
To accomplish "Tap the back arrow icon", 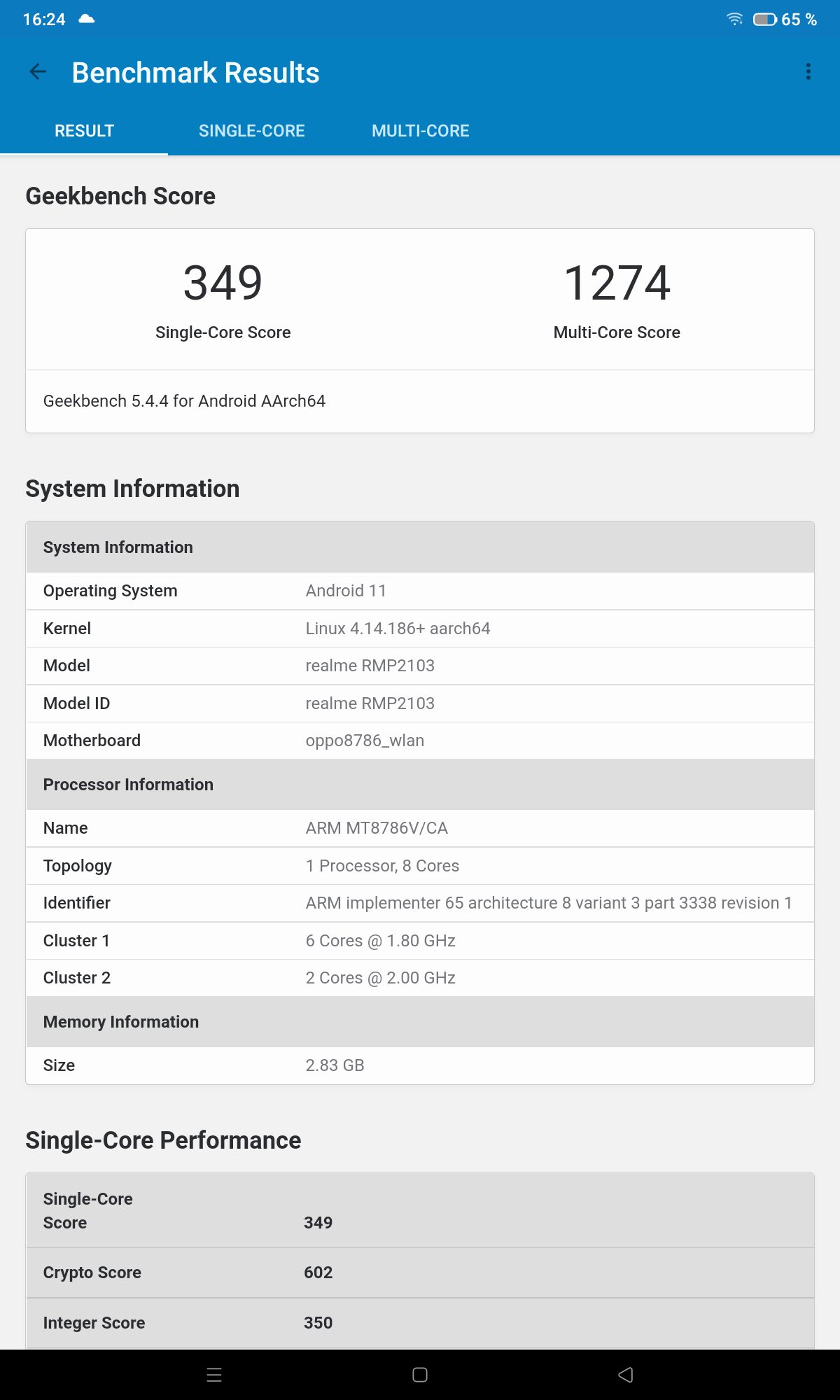I will (38, 71).
